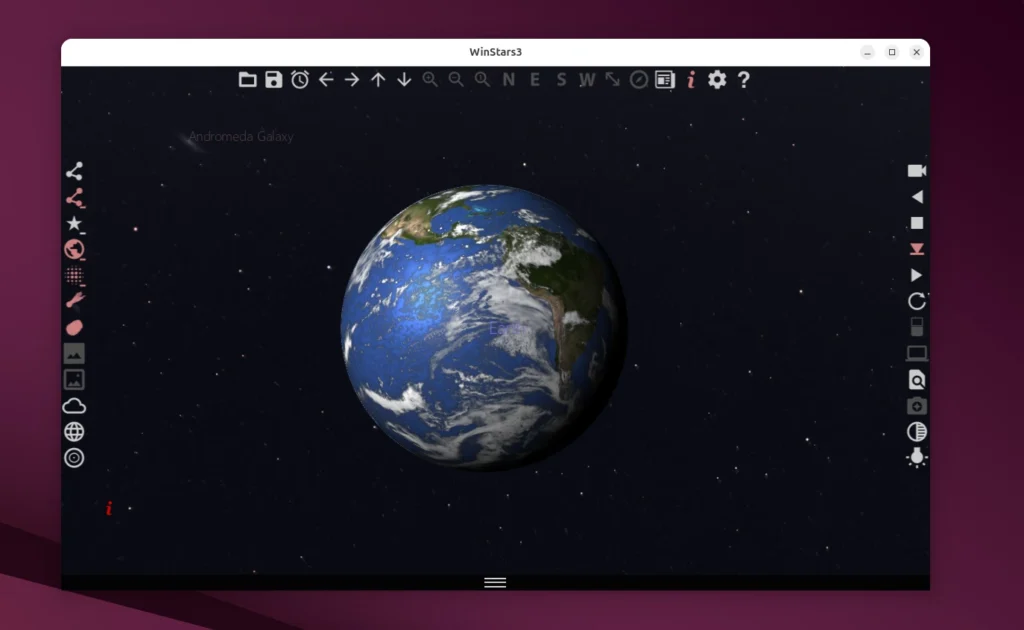The image size is (1024, 630).
Task: Capture a screenshot with the camera icon
Action: coord(916,406)
